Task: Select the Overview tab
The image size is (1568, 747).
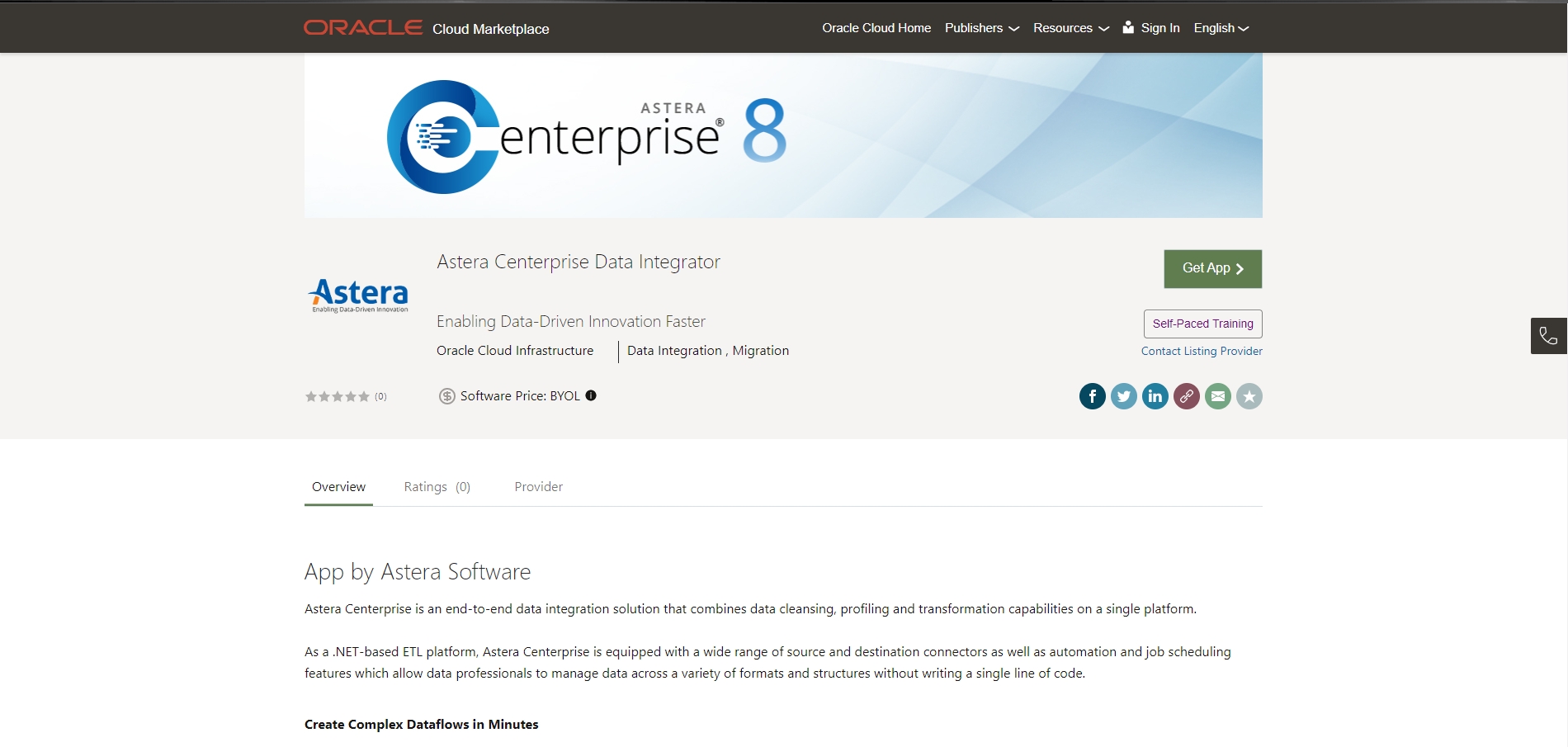Action: (x=338, y=487)
